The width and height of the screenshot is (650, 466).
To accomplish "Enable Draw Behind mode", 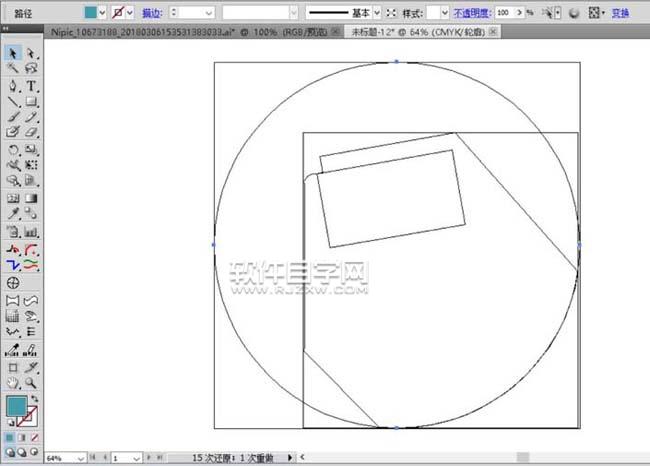I will (x=22, y=452).
